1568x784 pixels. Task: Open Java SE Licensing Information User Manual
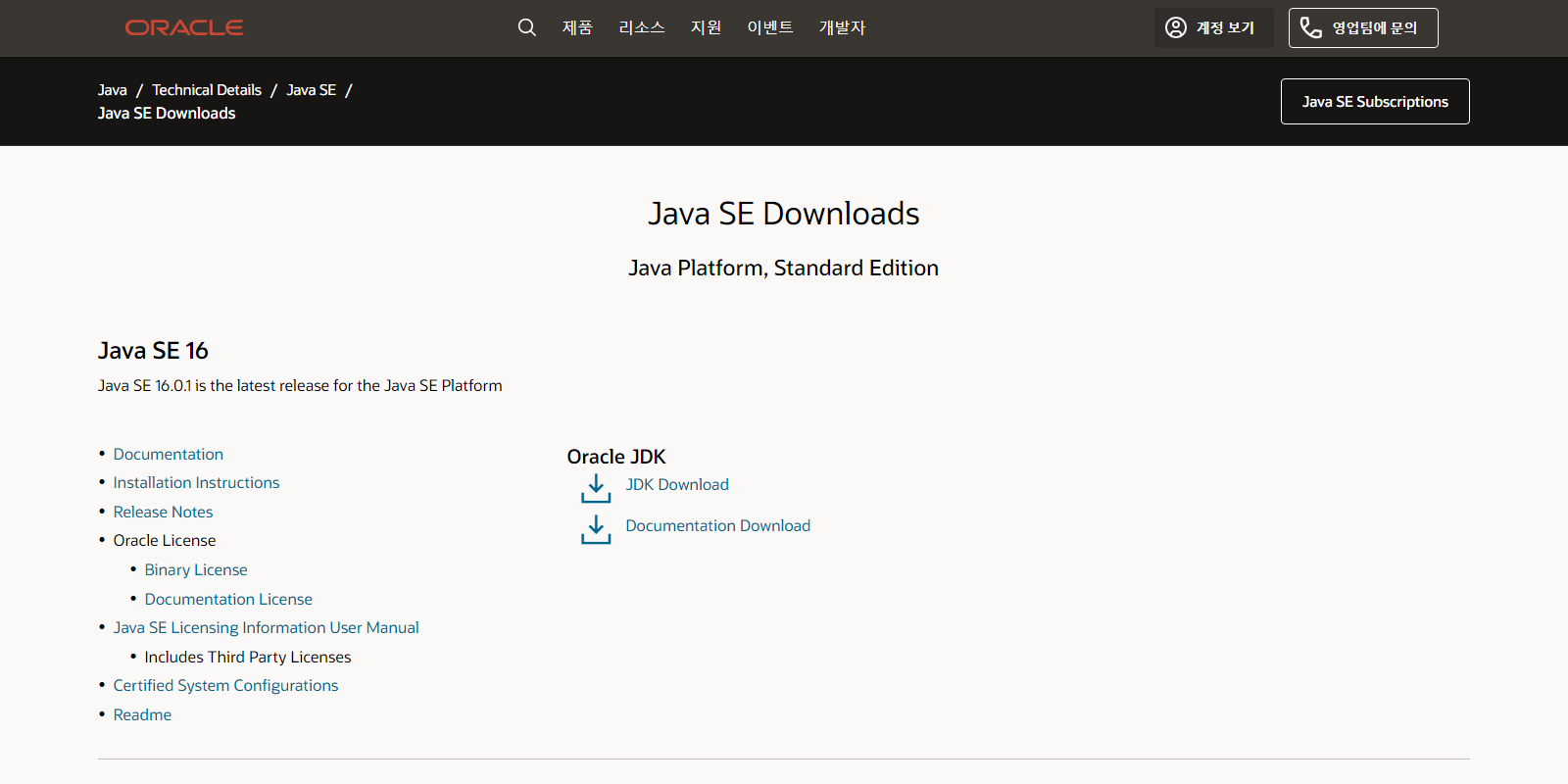coord(266,627)
